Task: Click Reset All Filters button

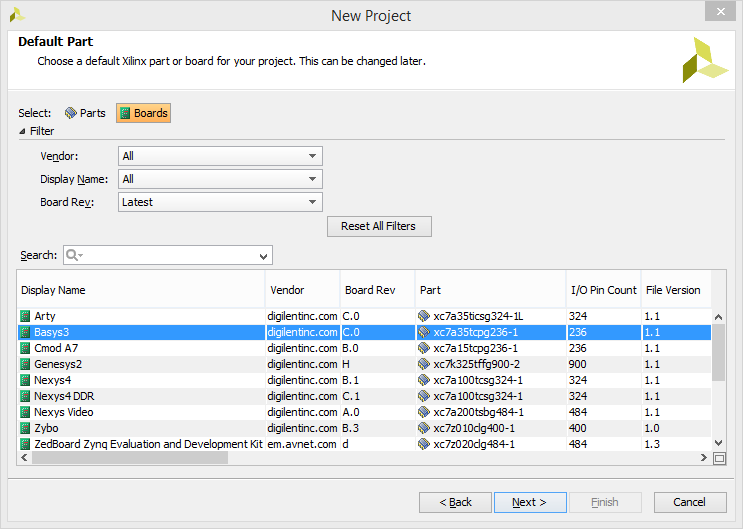Action: (379, 226)
